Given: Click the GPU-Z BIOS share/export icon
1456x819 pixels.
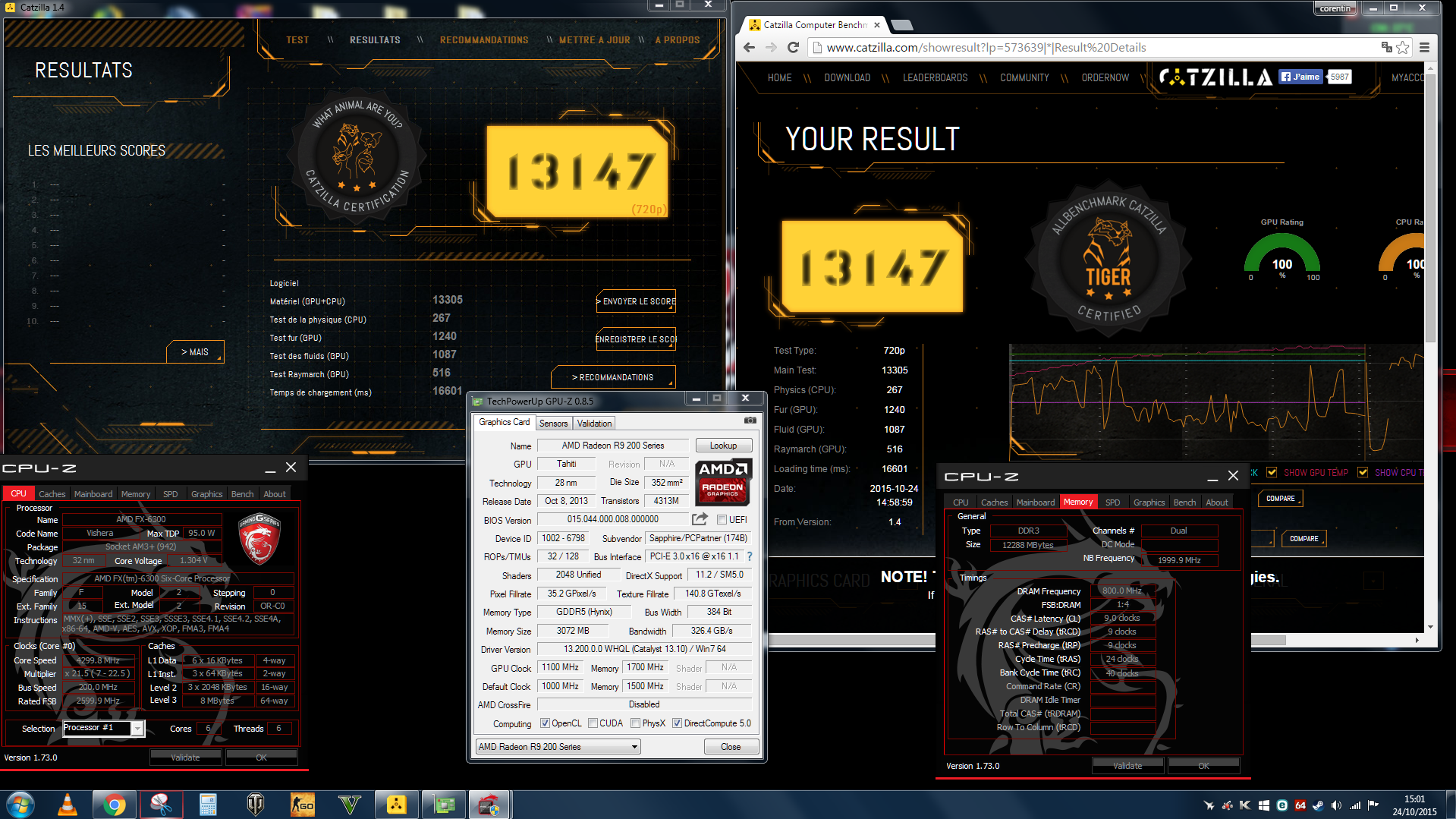Looking at the screenshot, I should tap(700, 519).
